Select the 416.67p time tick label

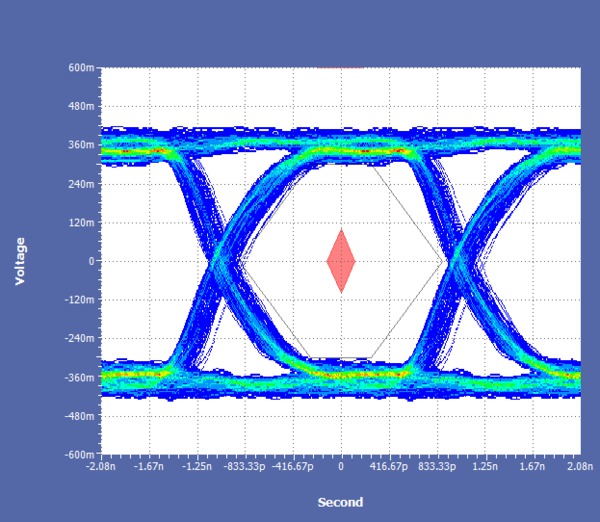(x=389, y=466)
